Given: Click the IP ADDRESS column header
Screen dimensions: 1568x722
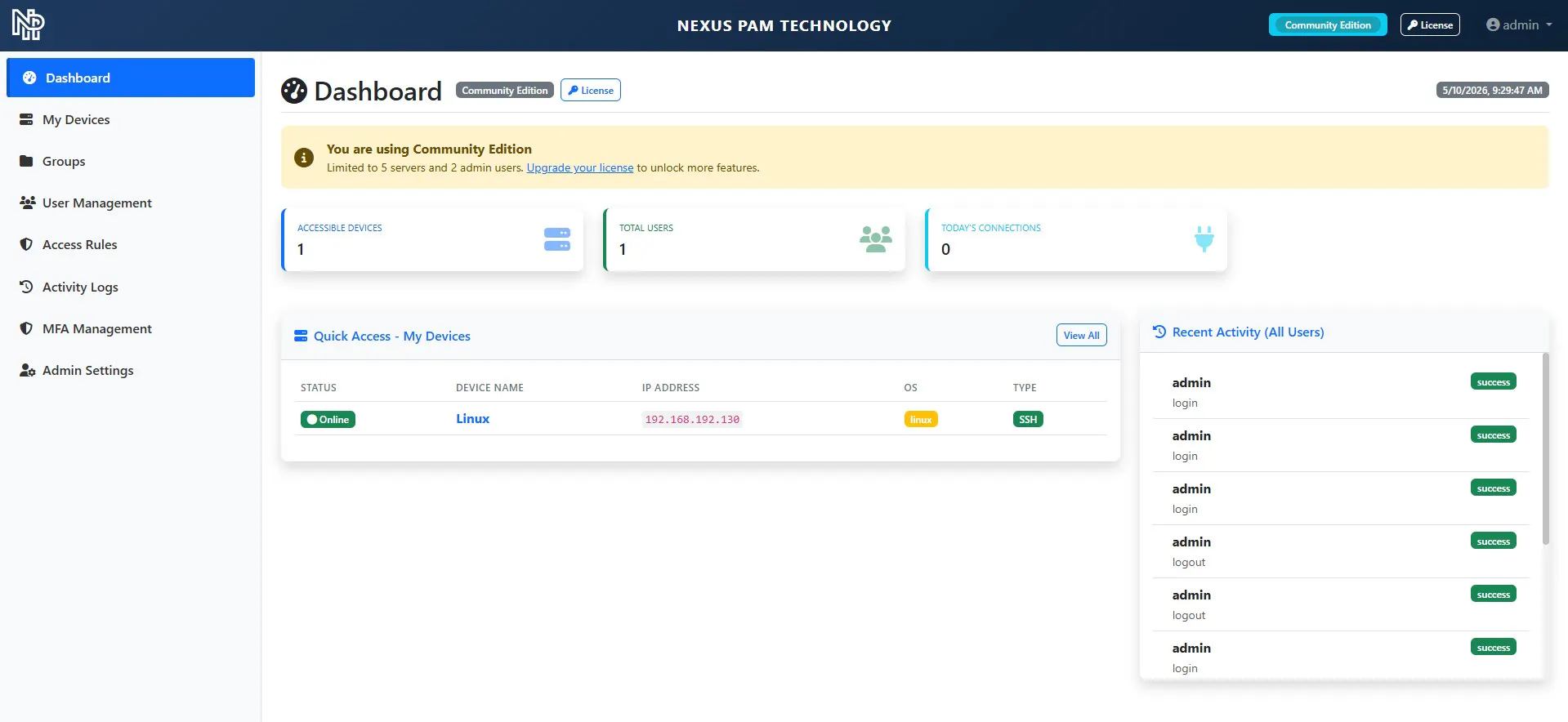Looking at the screenshot, I should point(671,387).
